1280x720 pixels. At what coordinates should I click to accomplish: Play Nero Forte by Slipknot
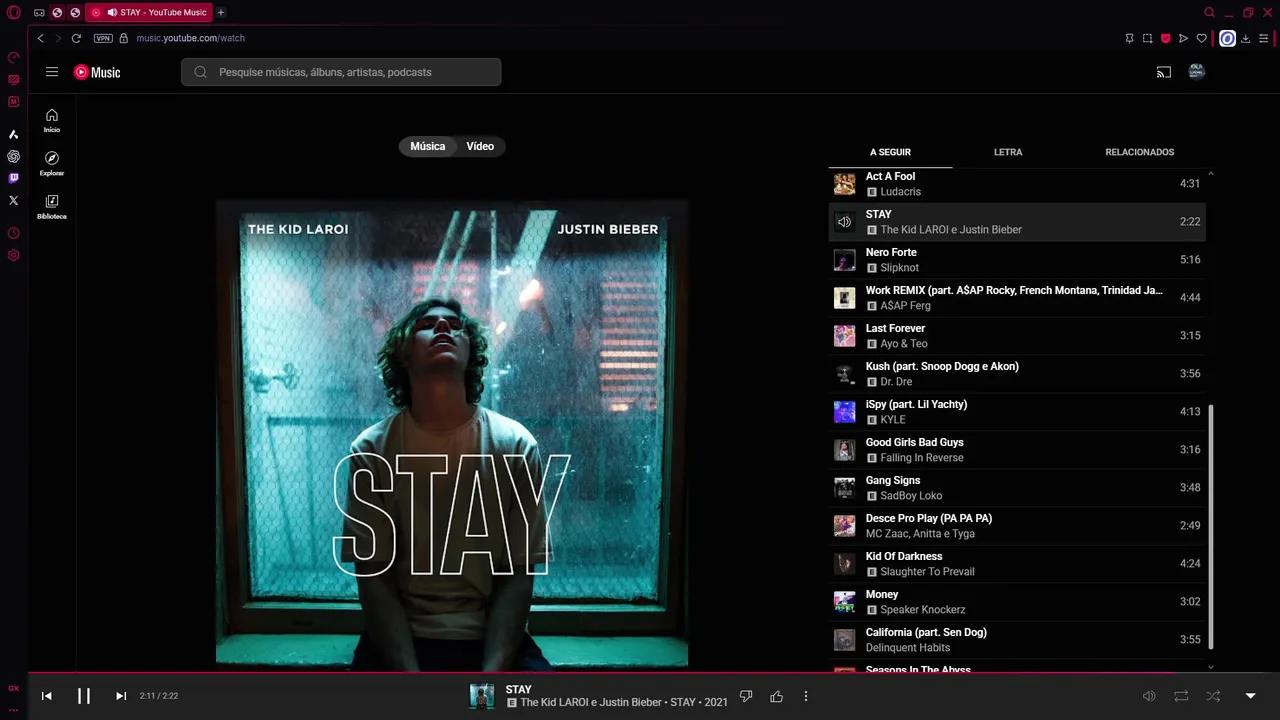1017,260
